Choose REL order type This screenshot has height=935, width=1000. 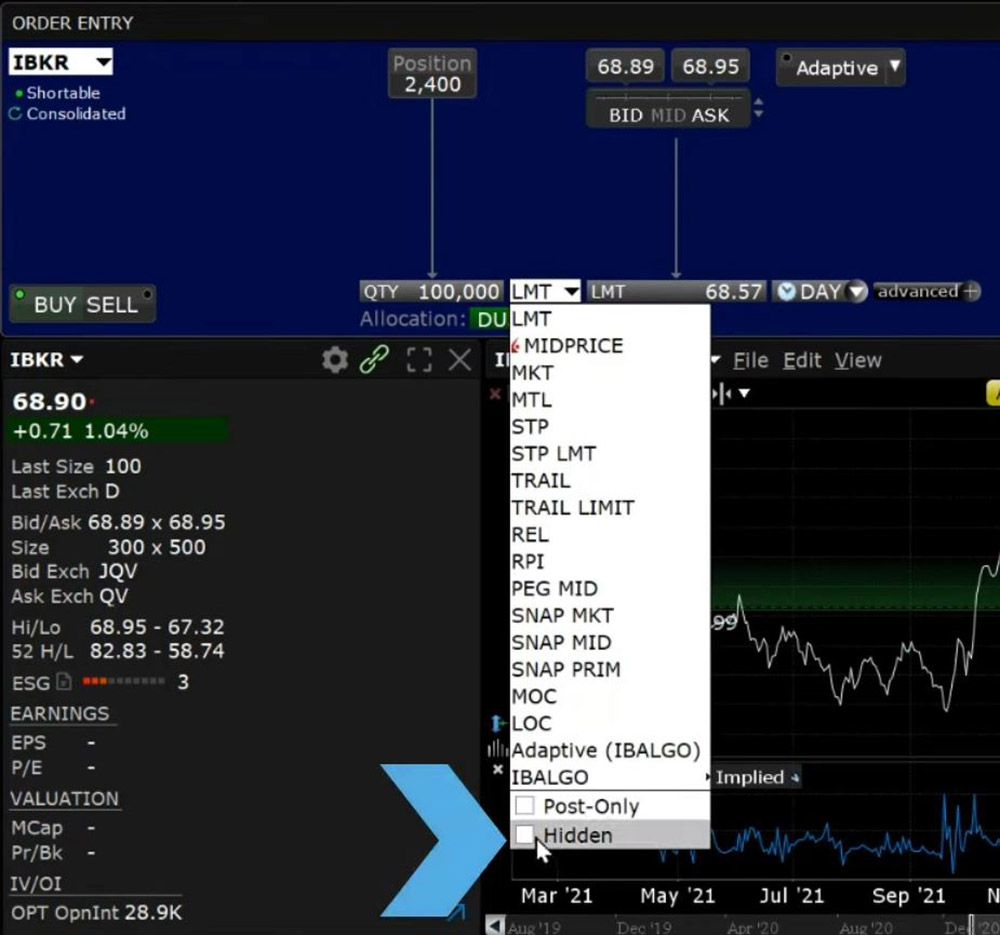point(610,534)
